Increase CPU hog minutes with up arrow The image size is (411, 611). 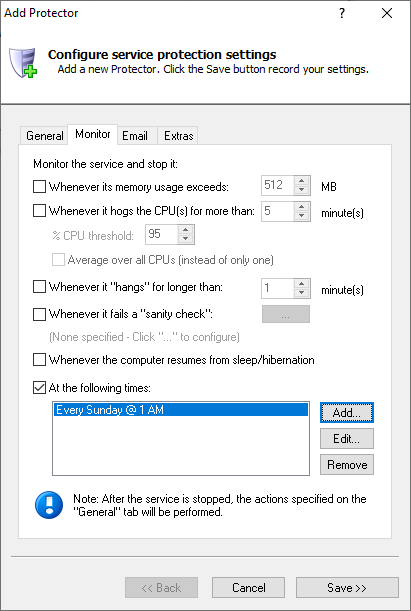coord(302,207)
